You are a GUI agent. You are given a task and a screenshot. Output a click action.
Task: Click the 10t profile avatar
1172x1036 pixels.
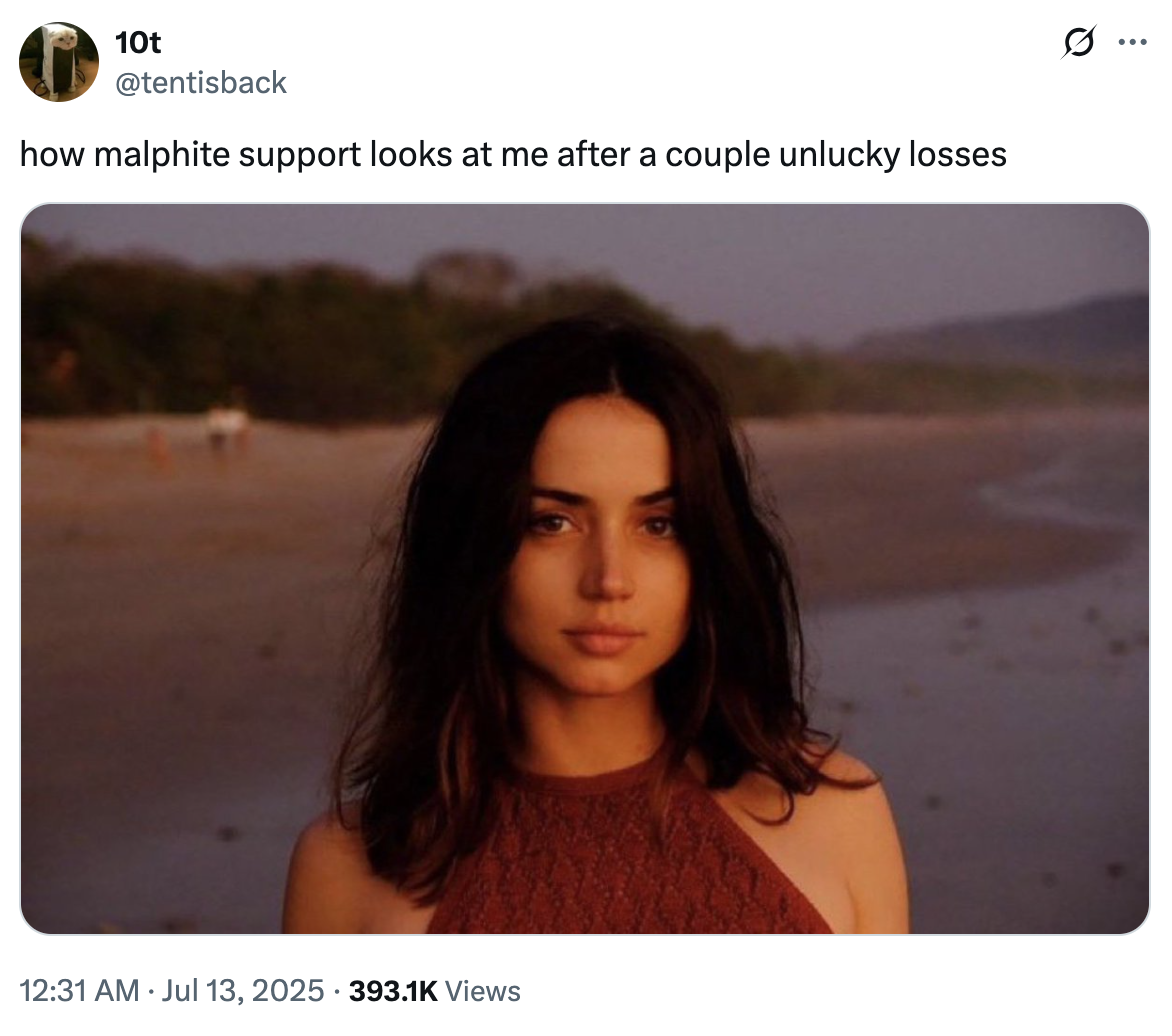click(x=59, y=62)
